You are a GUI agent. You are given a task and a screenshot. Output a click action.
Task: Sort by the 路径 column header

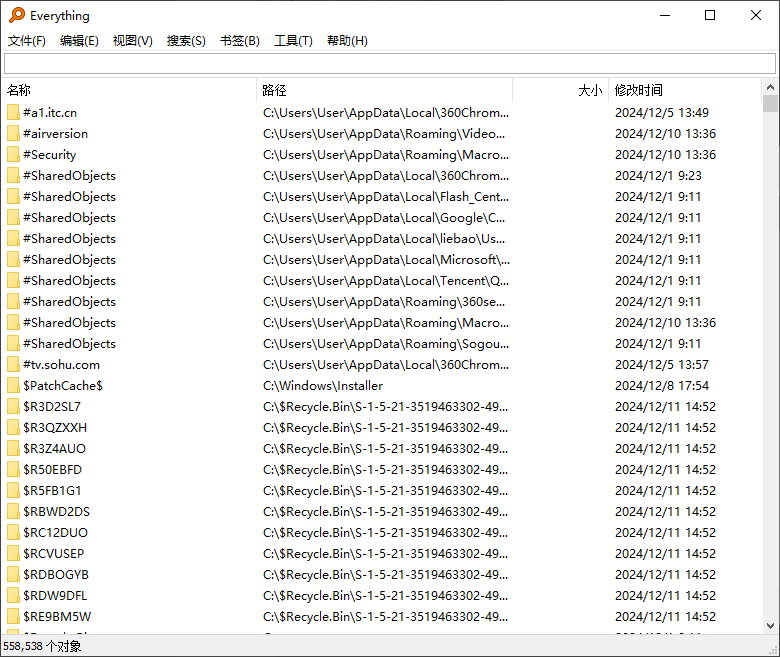(x=385, y=90)
